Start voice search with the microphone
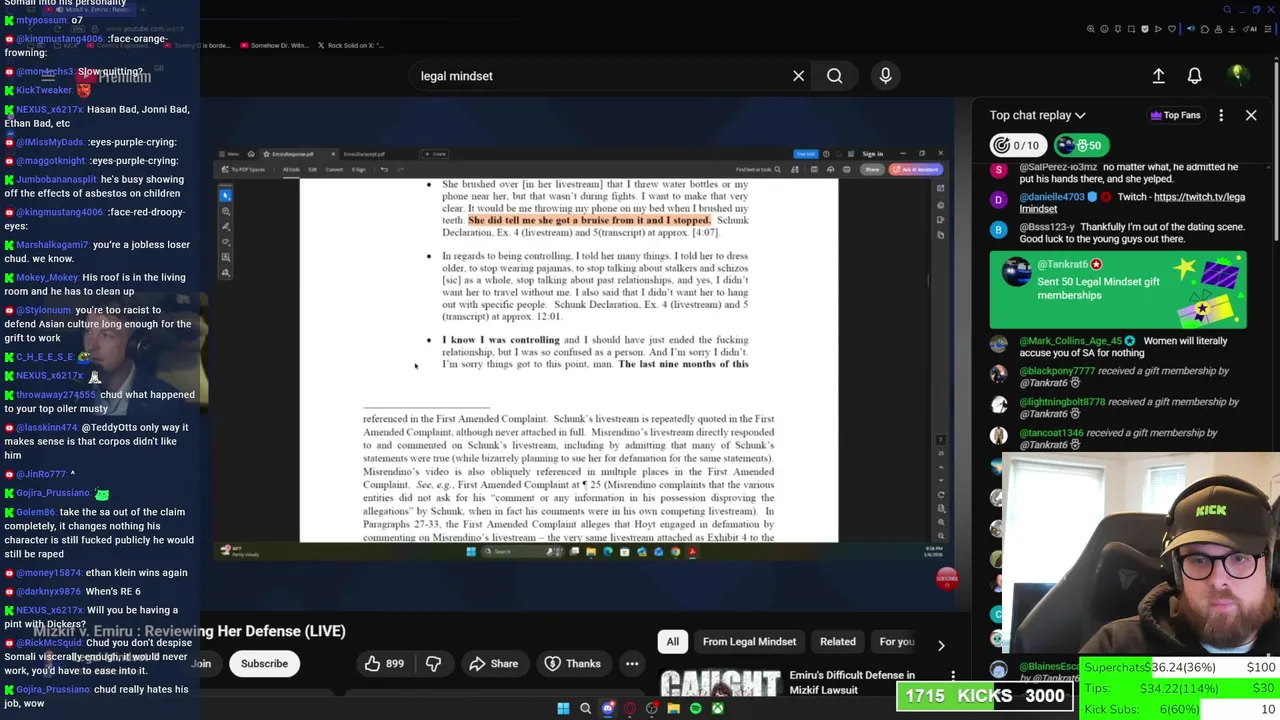This screenshot has height=720, width=1280. (885, 76)
